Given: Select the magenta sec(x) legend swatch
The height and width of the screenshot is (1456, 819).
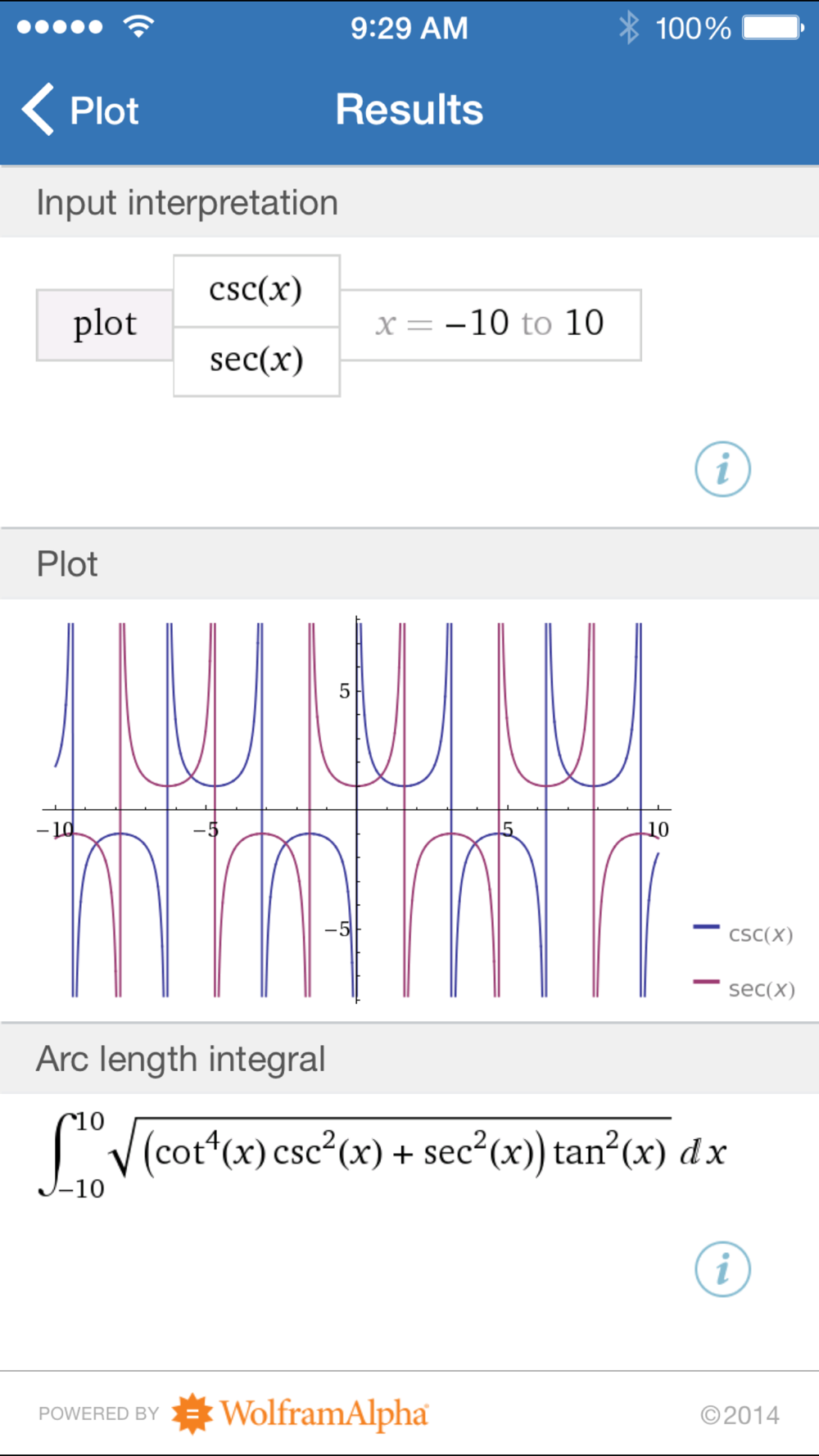Looking at the screenshot, I should [706, 981].
